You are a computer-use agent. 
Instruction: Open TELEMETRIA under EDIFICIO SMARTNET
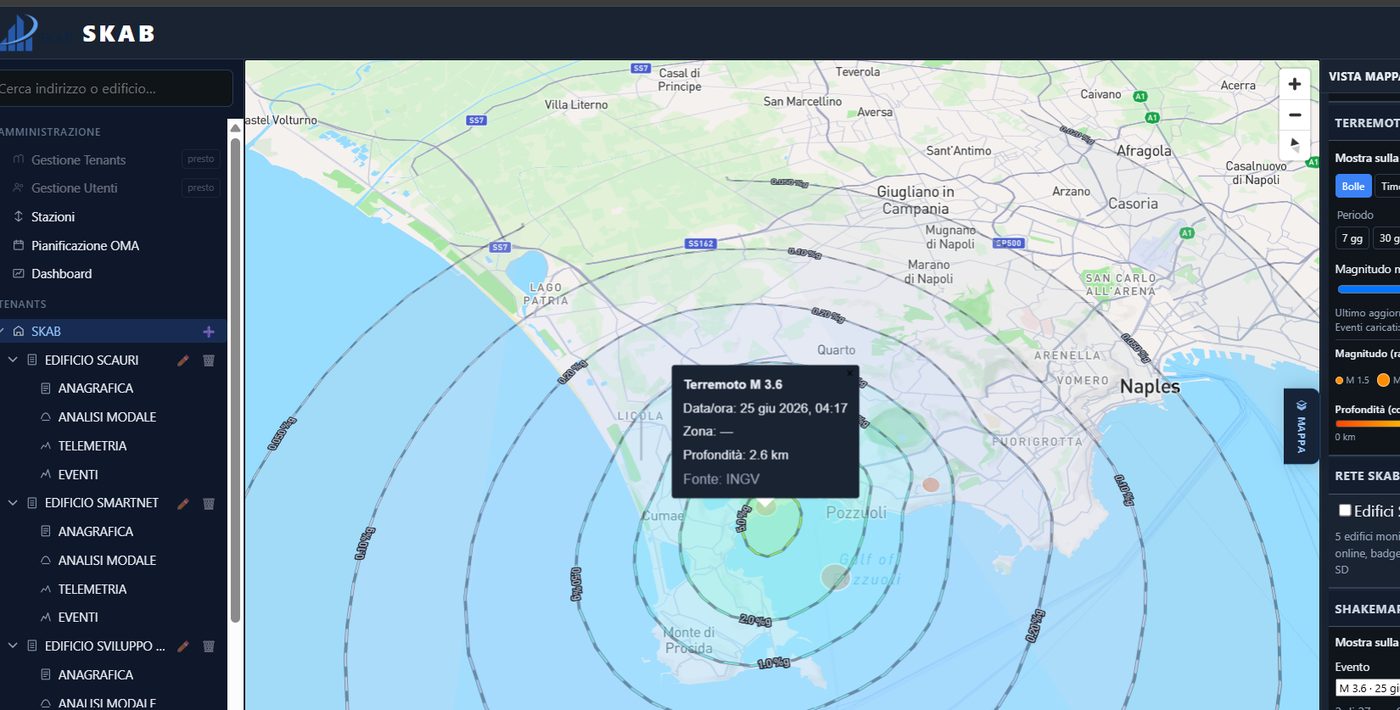pos(92,589)
